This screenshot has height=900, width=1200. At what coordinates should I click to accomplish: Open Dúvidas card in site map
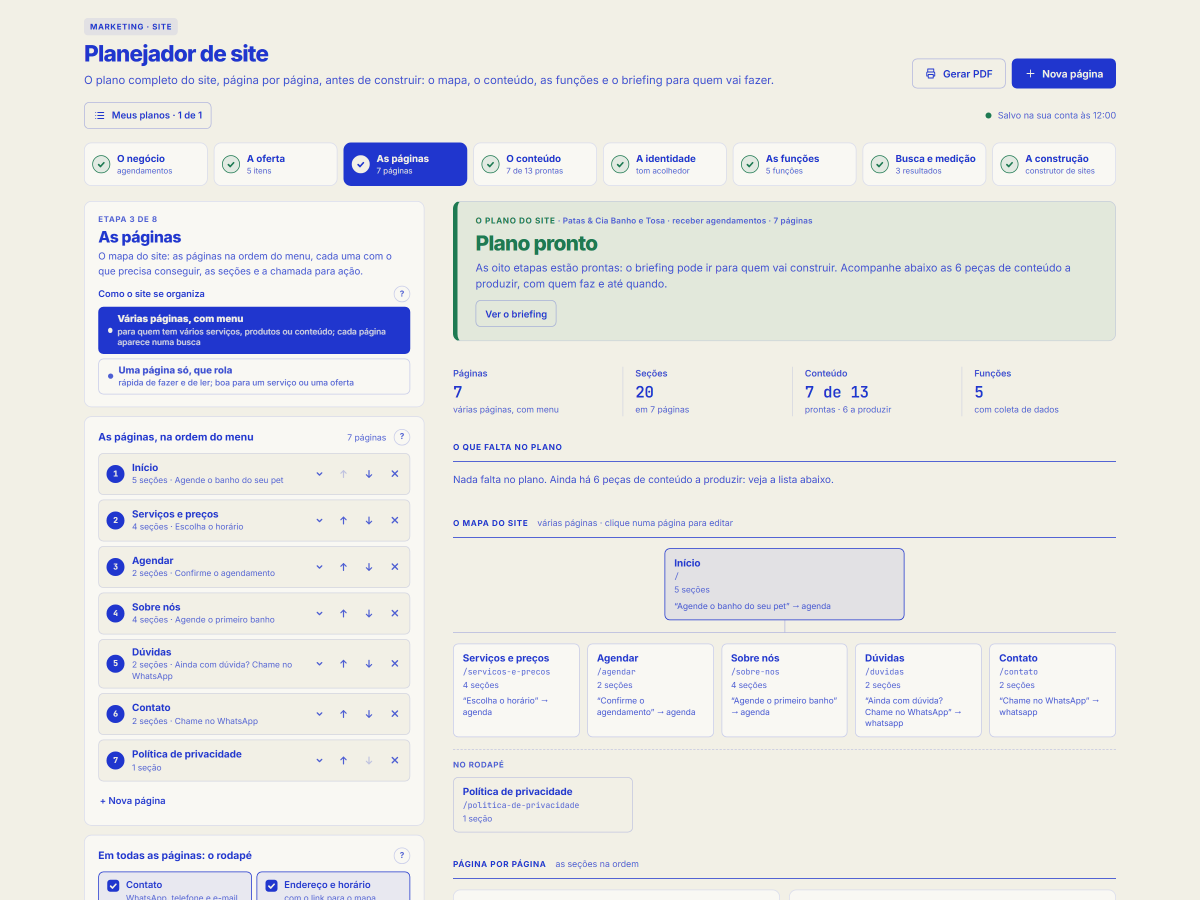(x=918, y=691)
